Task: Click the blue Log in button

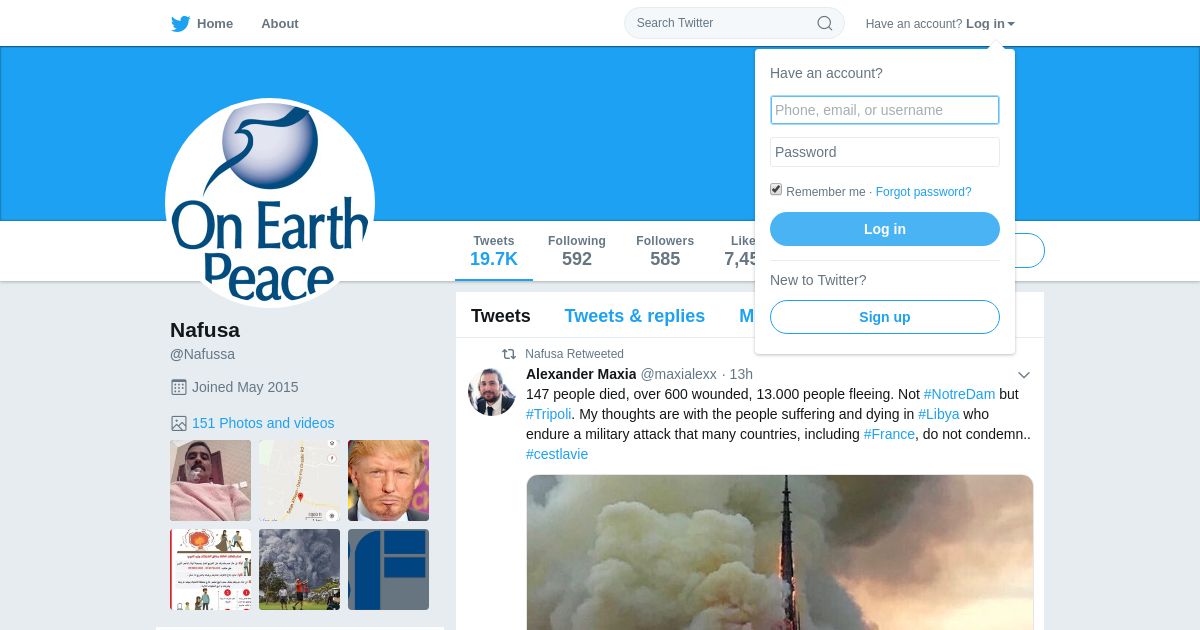Action: click(x=885, y=229)
